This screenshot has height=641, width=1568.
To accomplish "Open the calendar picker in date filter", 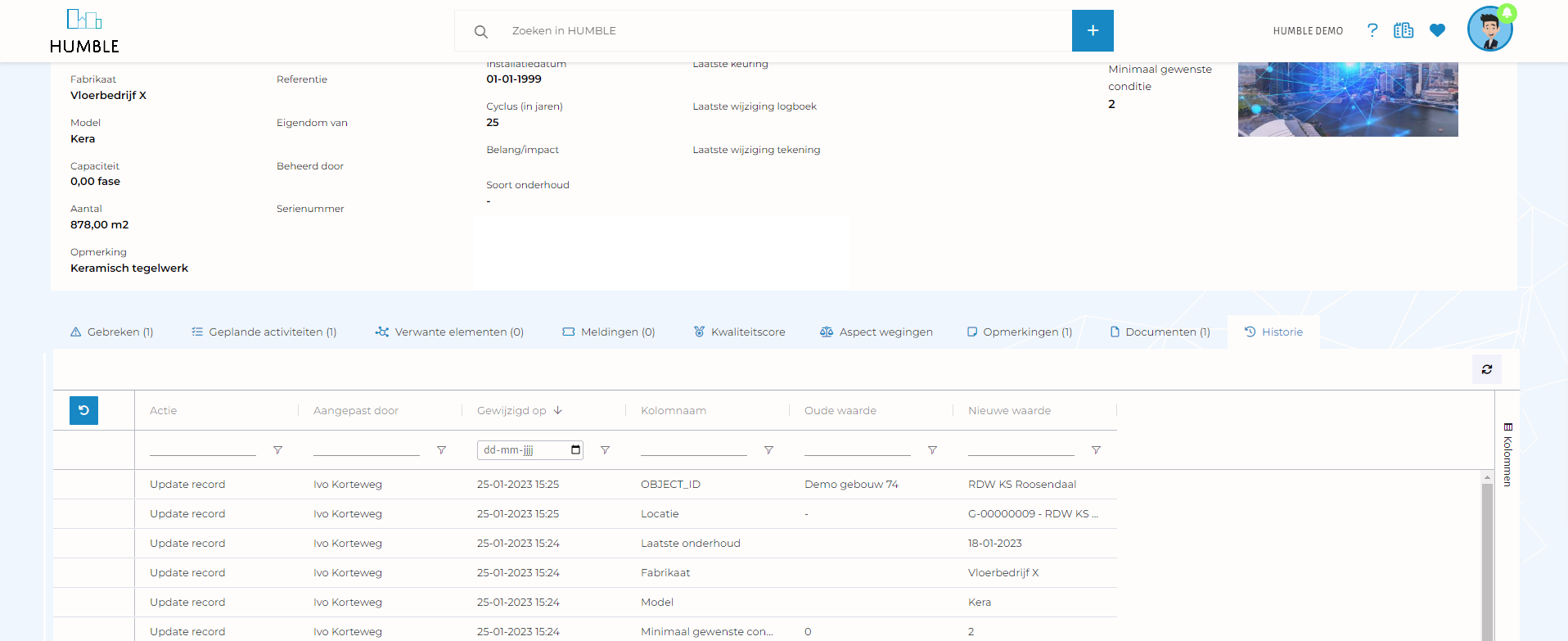I will pos(576,449).
